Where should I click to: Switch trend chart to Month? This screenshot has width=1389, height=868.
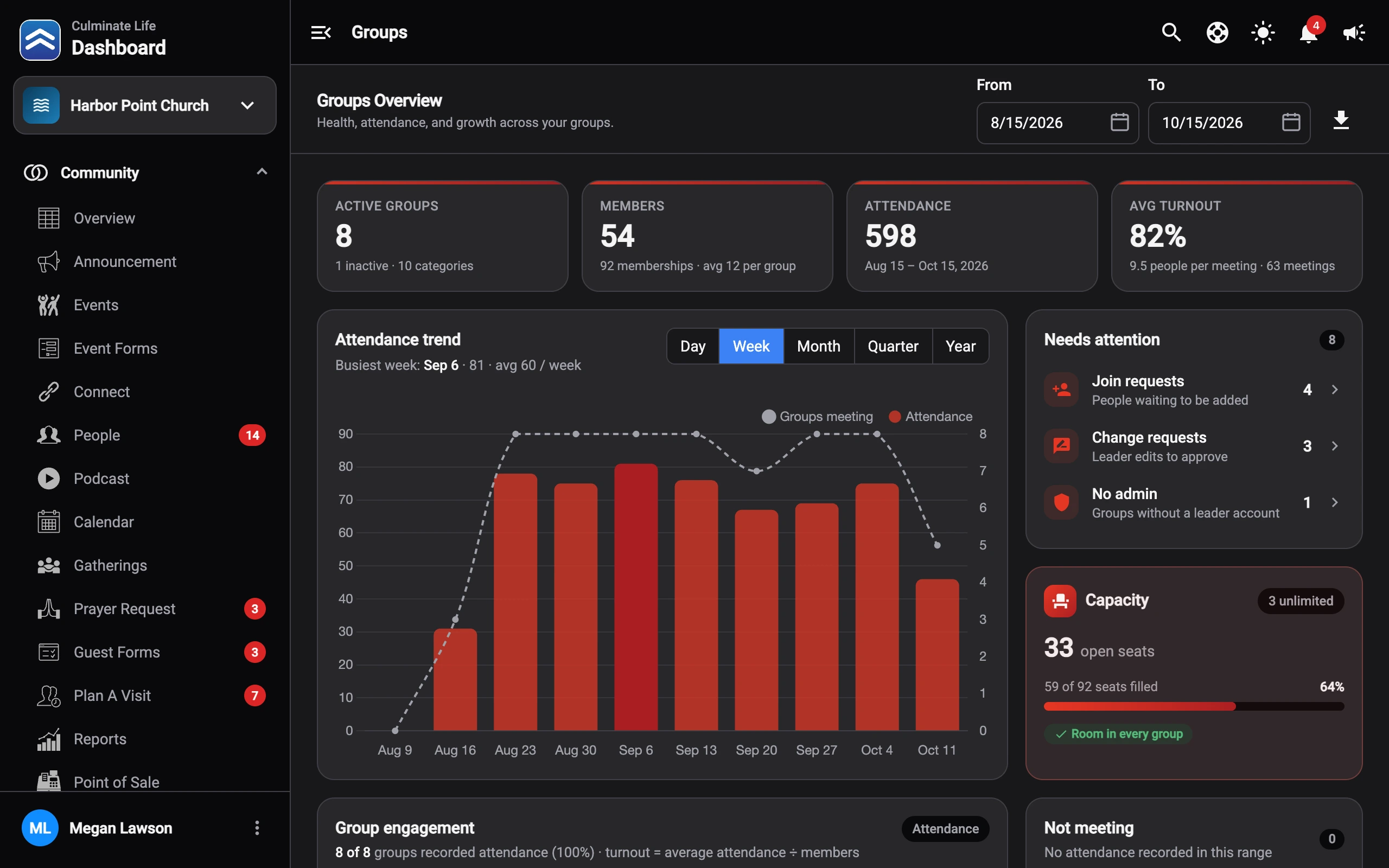tap(818, 346)
